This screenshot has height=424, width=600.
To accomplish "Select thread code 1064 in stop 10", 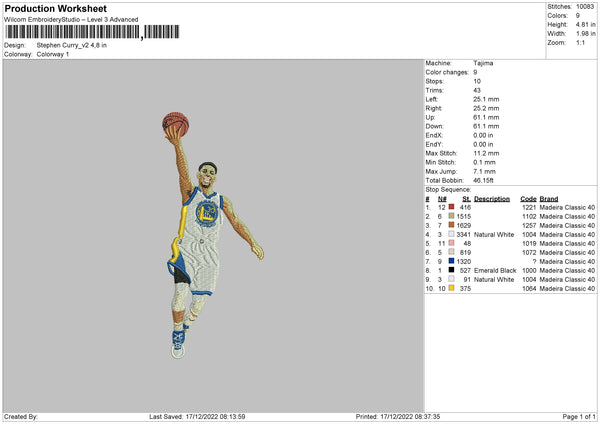I will tap(529, 289).
